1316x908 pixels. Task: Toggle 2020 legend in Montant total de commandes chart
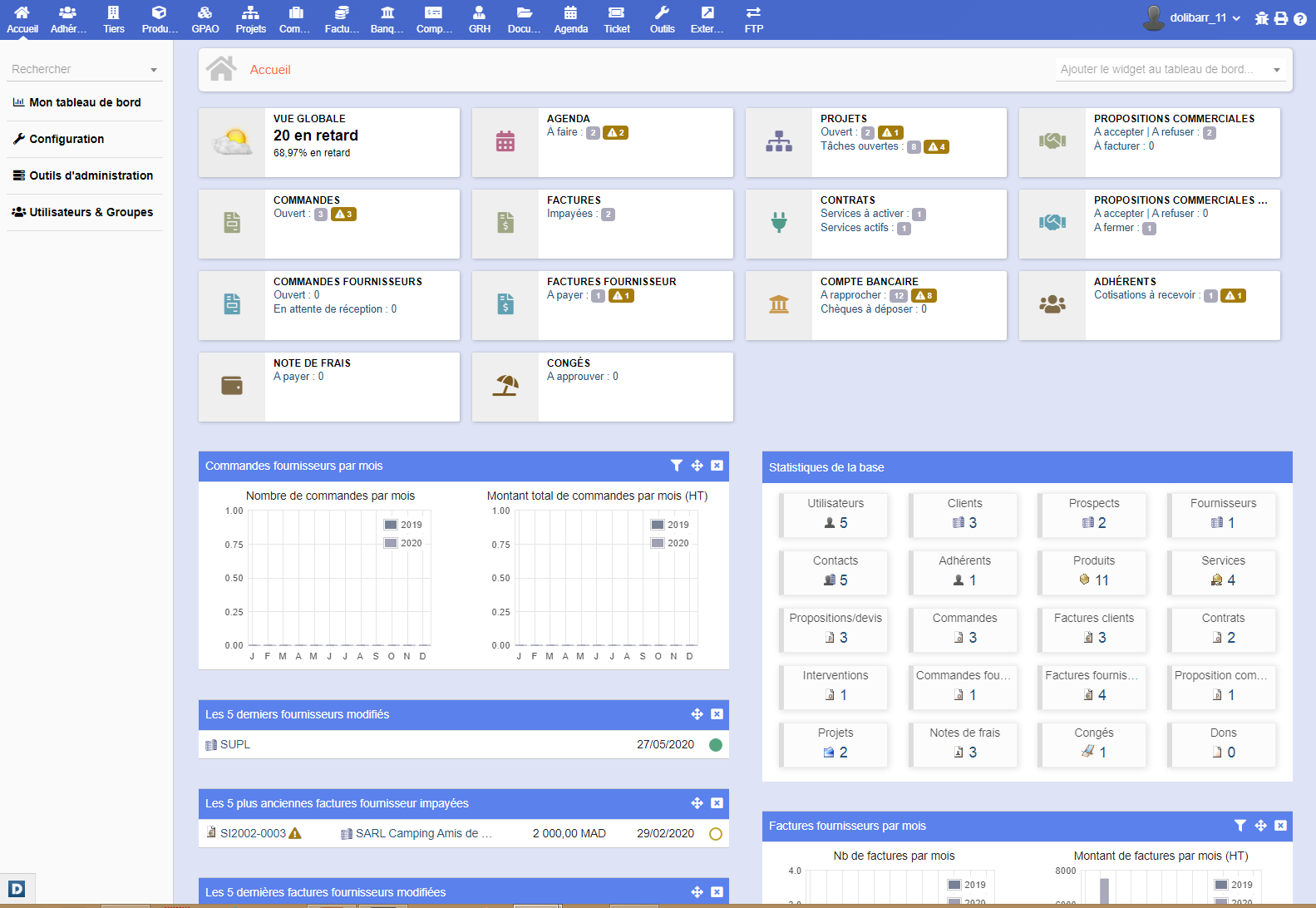click(x=669, y=543)
